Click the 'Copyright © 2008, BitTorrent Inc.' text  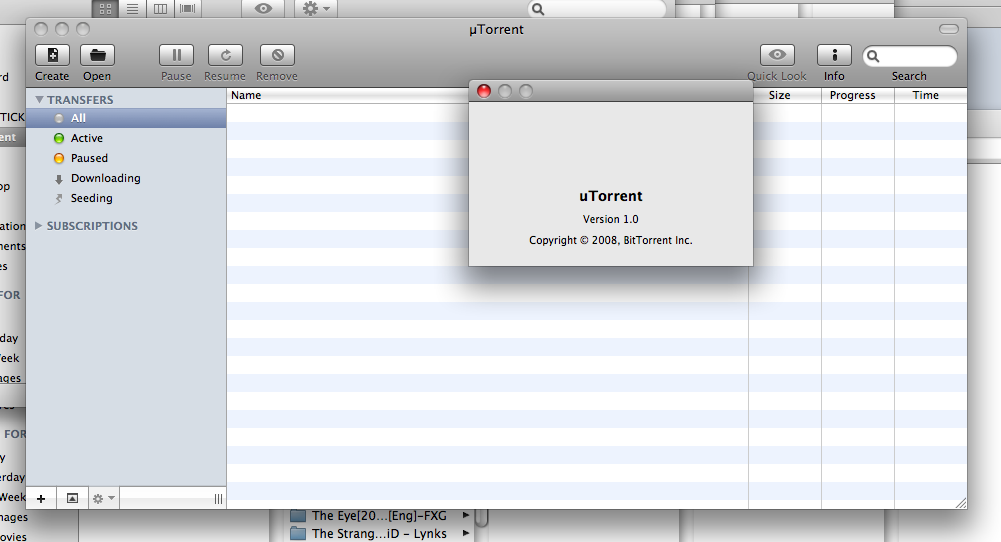point(611,240)
